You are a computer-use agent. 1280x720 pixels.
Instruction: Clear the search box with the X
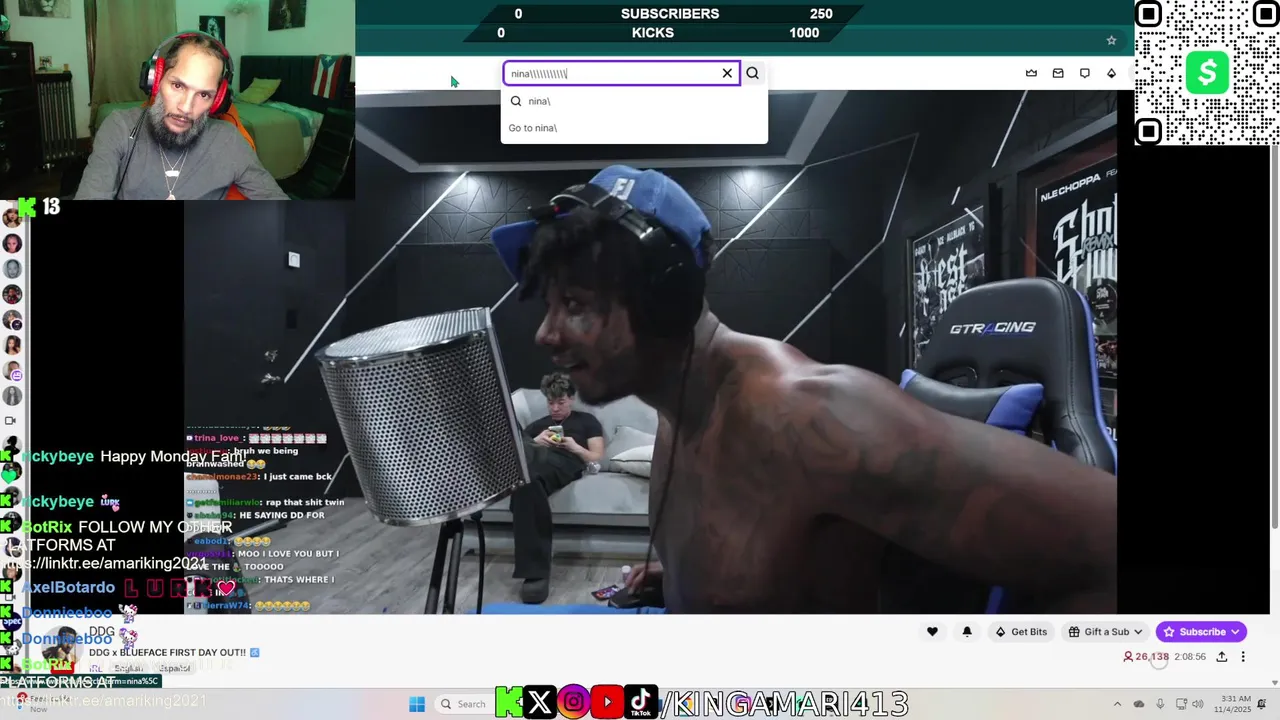point(727,73)
